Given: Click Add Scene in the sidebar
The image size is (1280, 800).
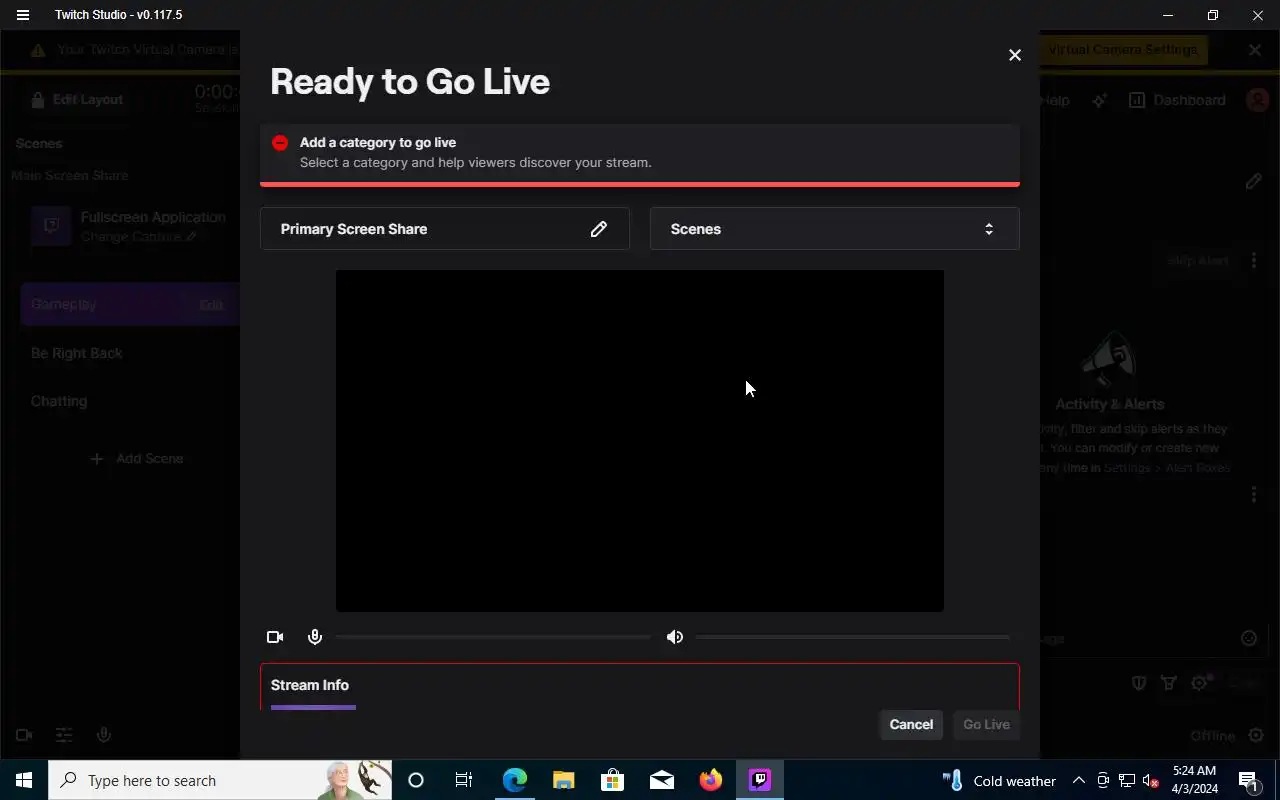Looking at the screenshot, I should [137, 459].
